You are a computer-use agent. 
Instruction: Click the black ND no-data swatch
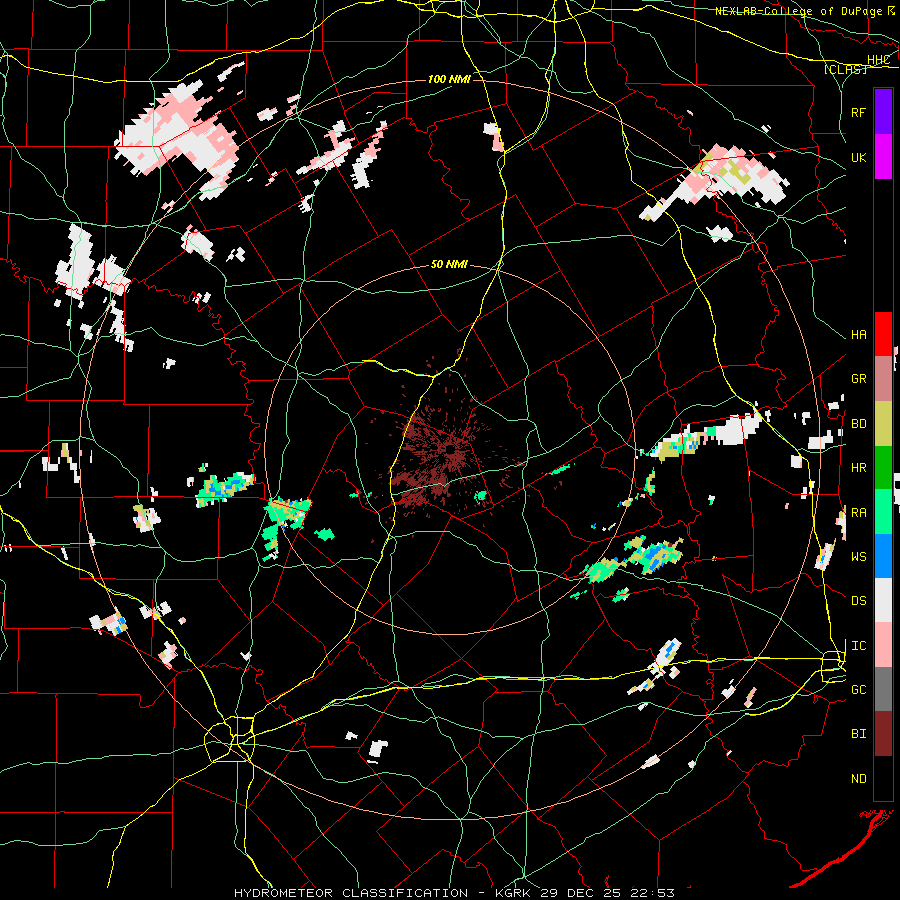point(883,778)
